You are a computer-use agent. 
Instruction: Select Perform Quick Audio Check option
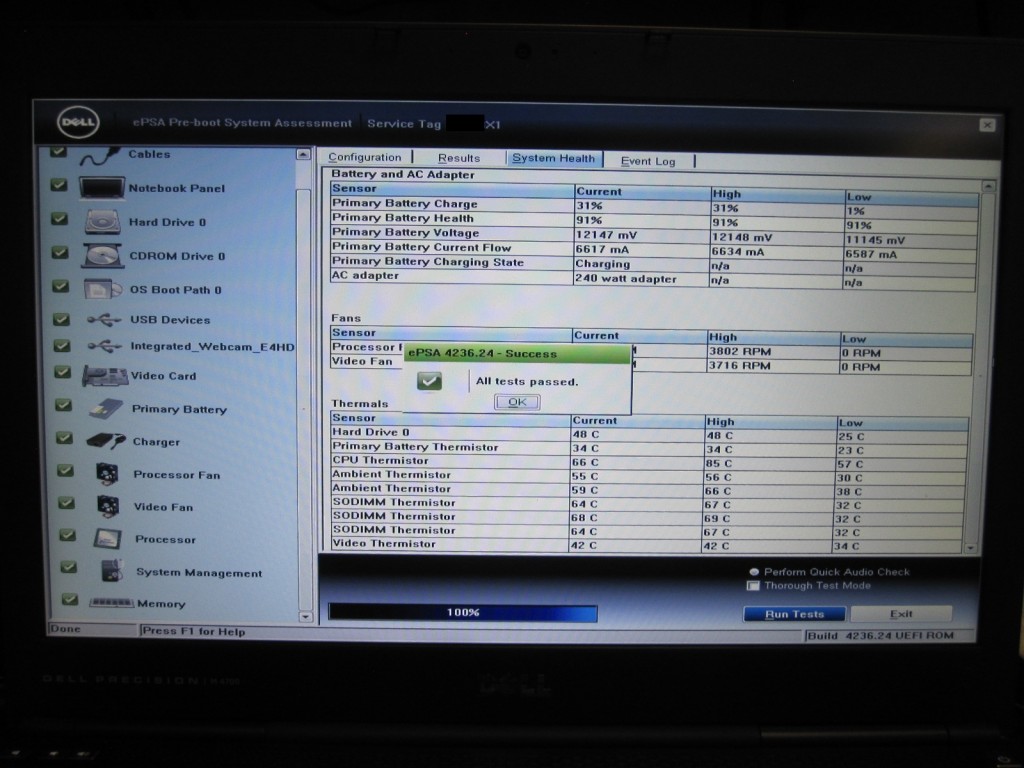tap(754, 571)
